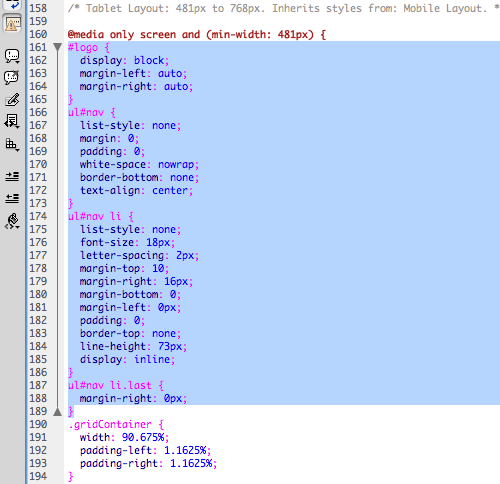
Task: Collapse selection using bottom triangle at line 189
Action: 57,412
